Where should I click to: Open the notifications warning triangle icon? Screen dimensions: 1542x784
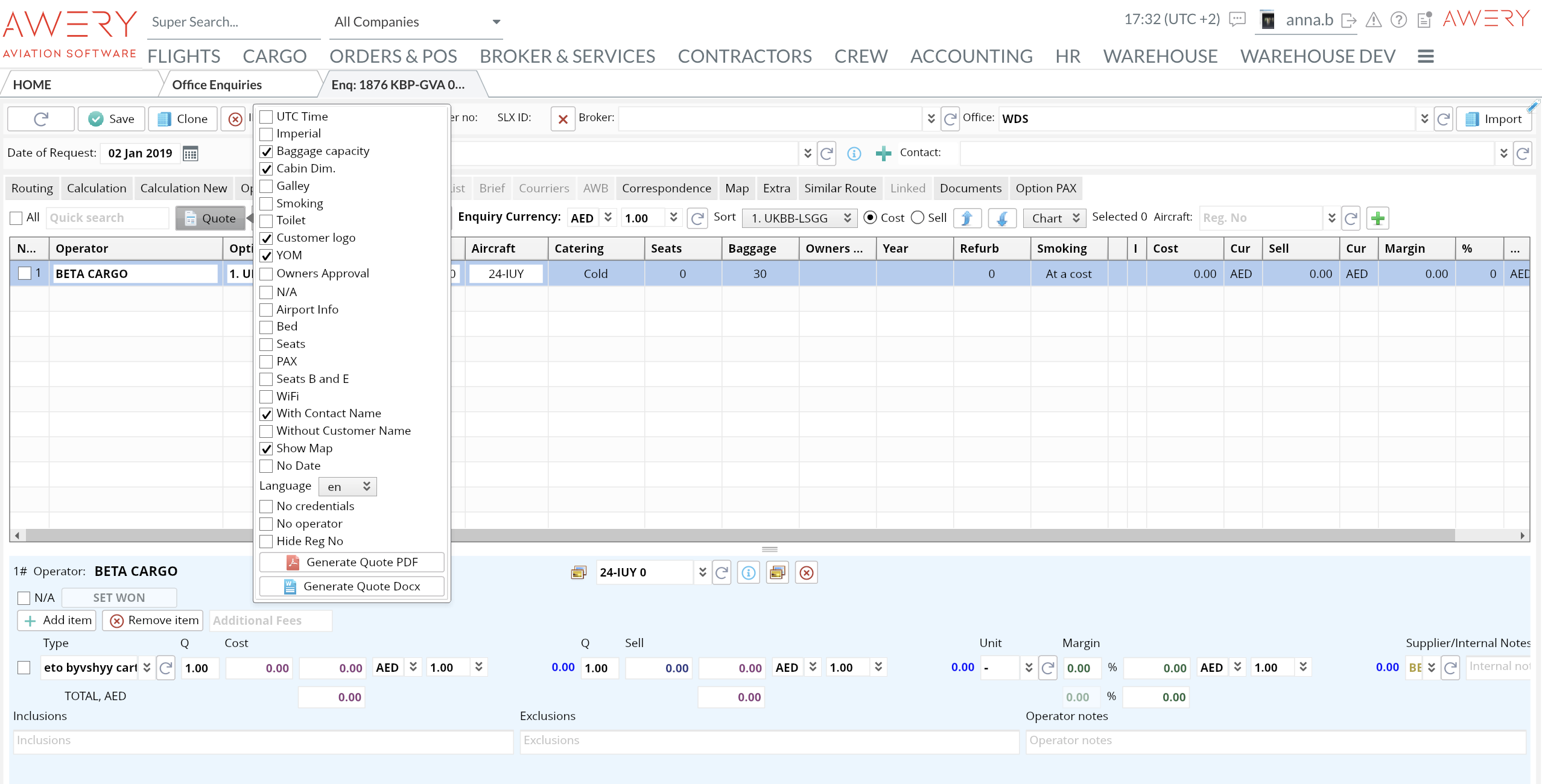click(x=1374, y=21)
